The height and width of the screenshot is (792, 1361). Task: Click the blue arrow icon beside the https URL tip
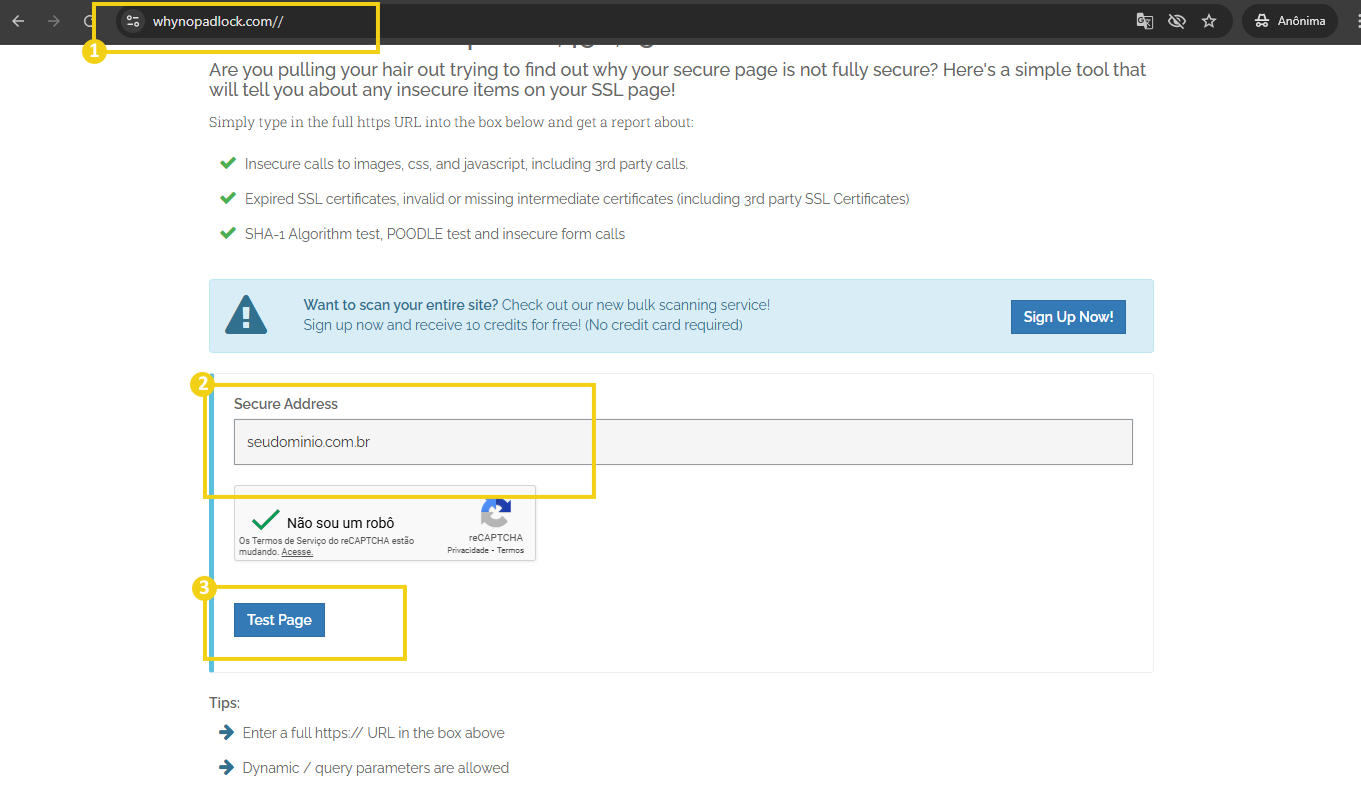point(226,732)
